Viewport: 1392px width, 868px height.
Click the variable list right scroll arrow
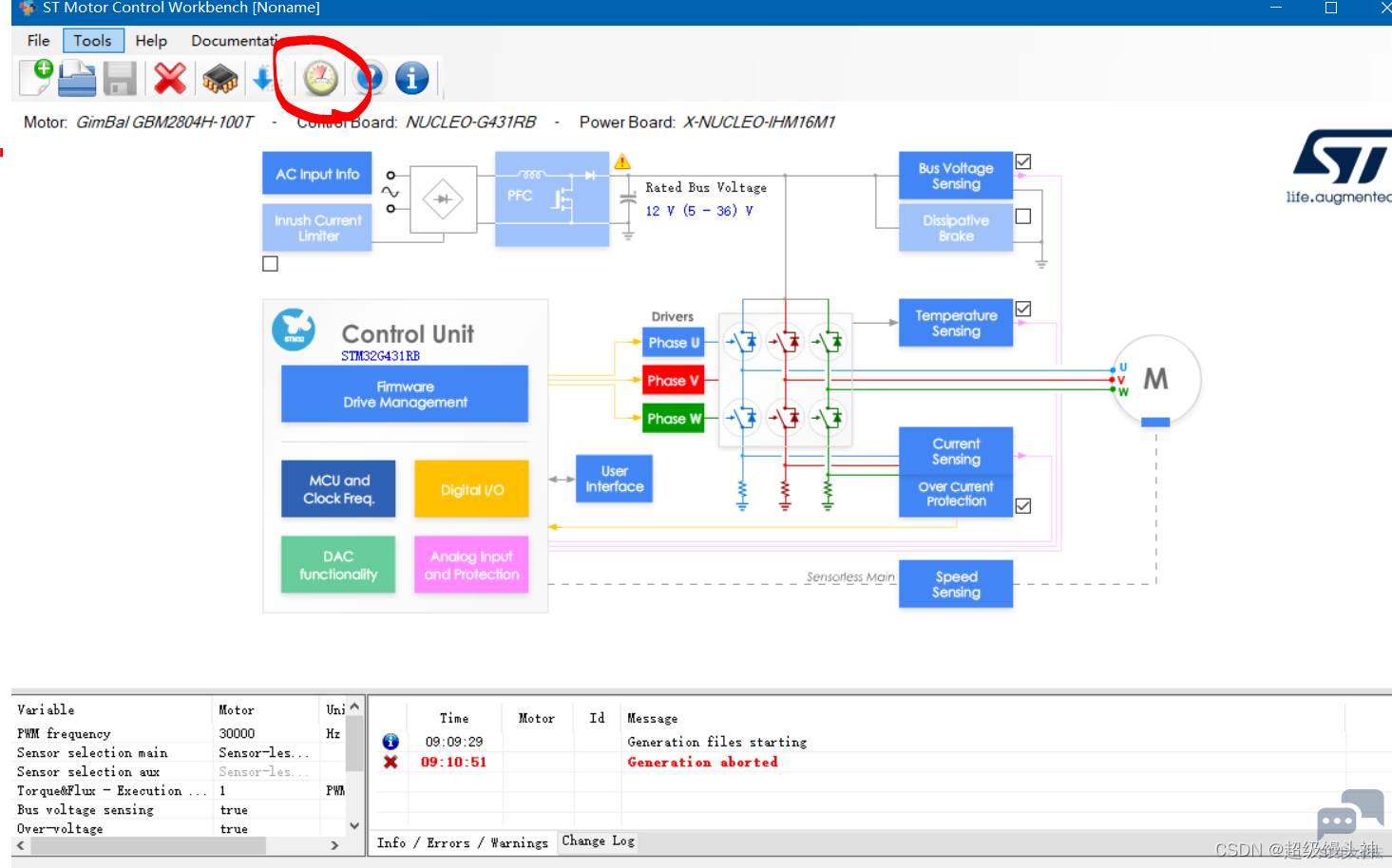pos(334,845)
